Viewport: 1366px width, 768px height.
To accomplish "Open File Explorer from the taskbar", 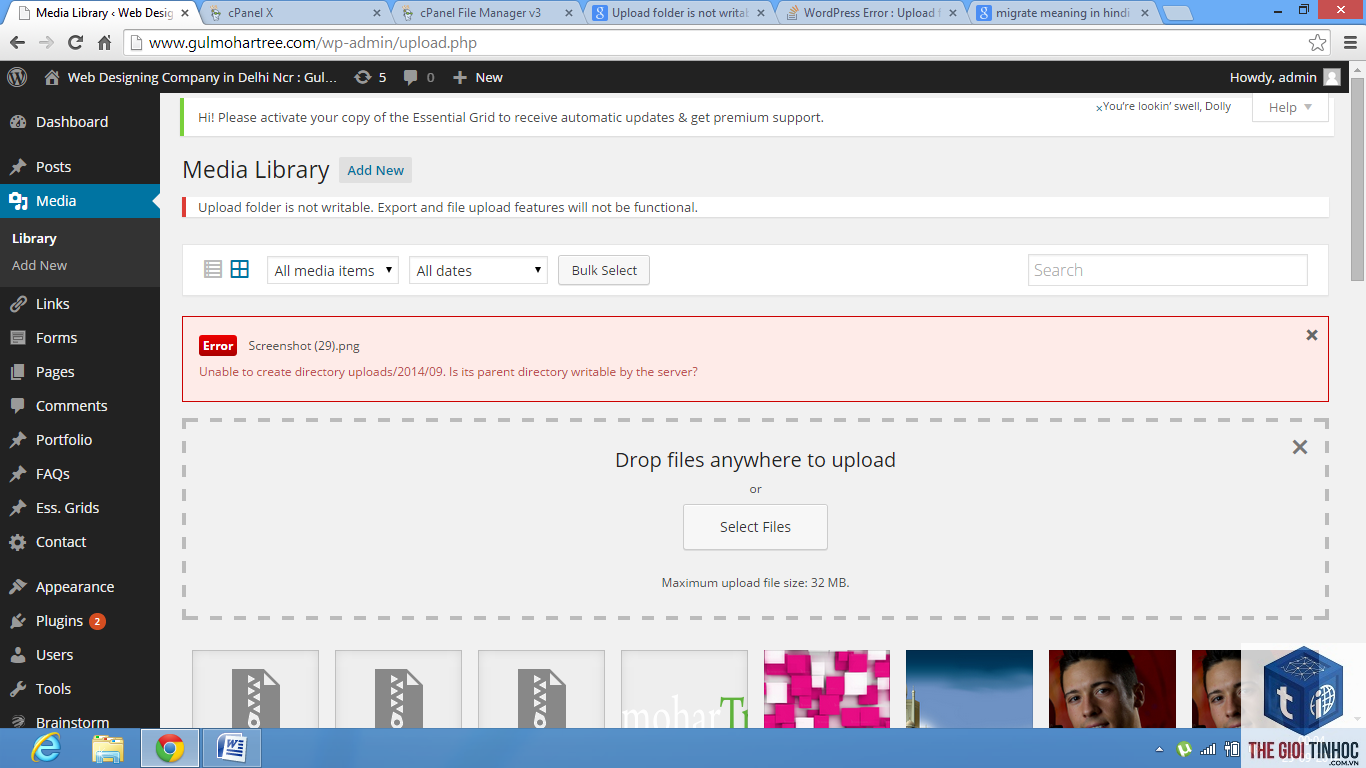I will (x=107, y=748).
